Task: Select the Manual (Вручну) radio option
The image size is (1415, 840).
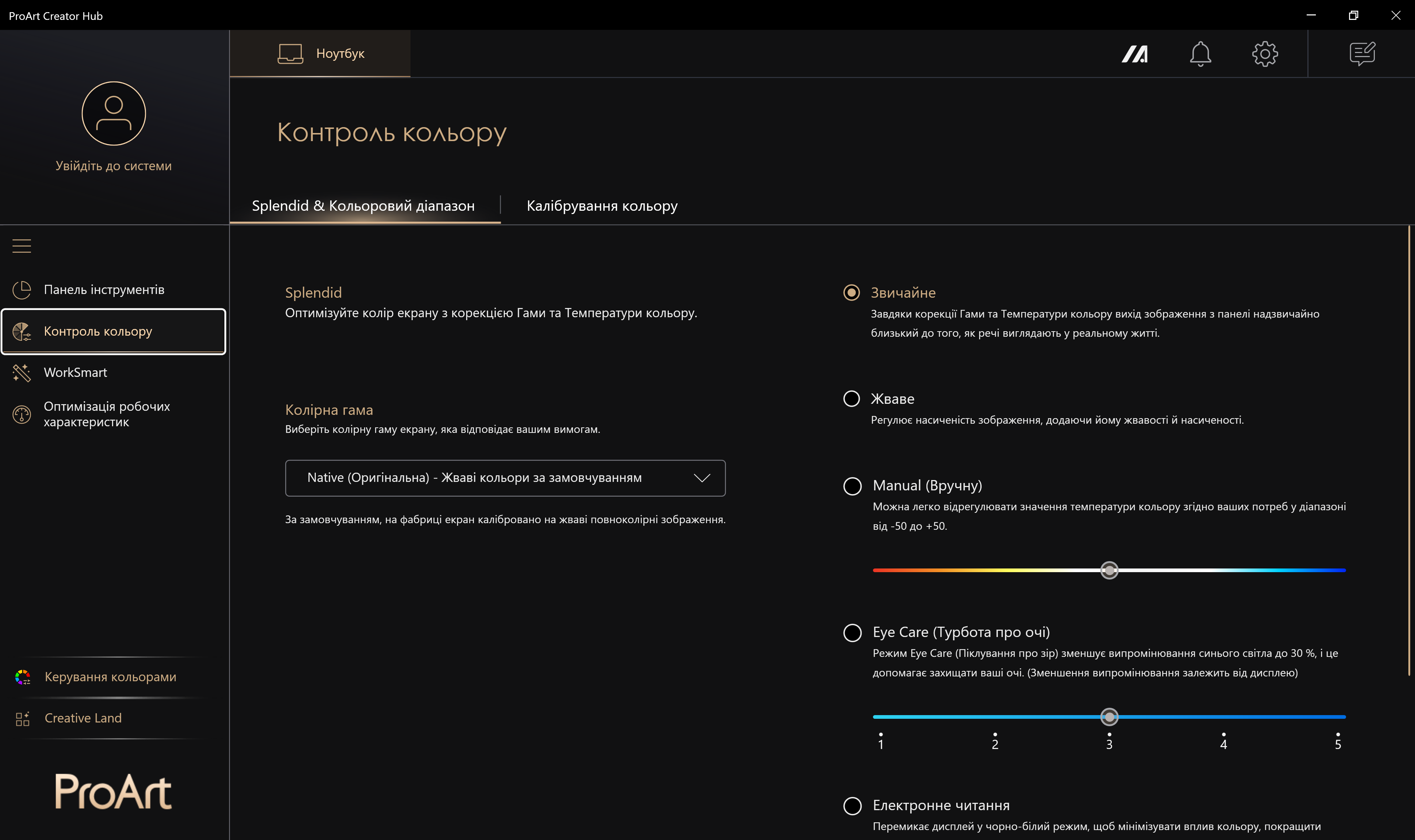Action: point(852,486)
